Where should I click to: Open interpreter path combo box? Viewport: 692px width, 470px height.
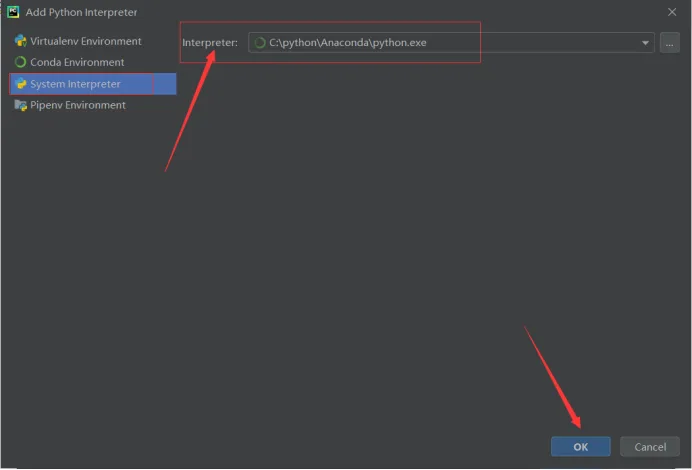451,42
